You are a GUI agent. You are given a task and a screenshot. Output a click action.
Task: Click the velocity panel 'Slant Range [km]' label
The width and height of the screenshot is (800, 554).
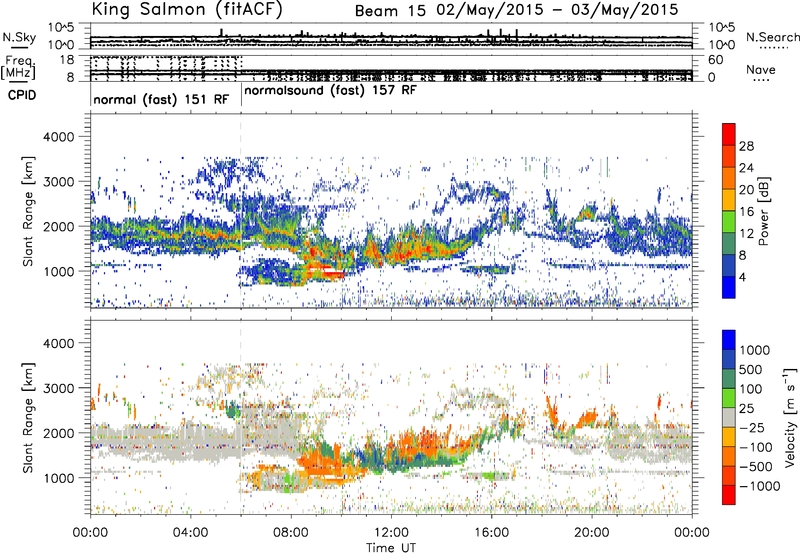(x=29, y=417)
